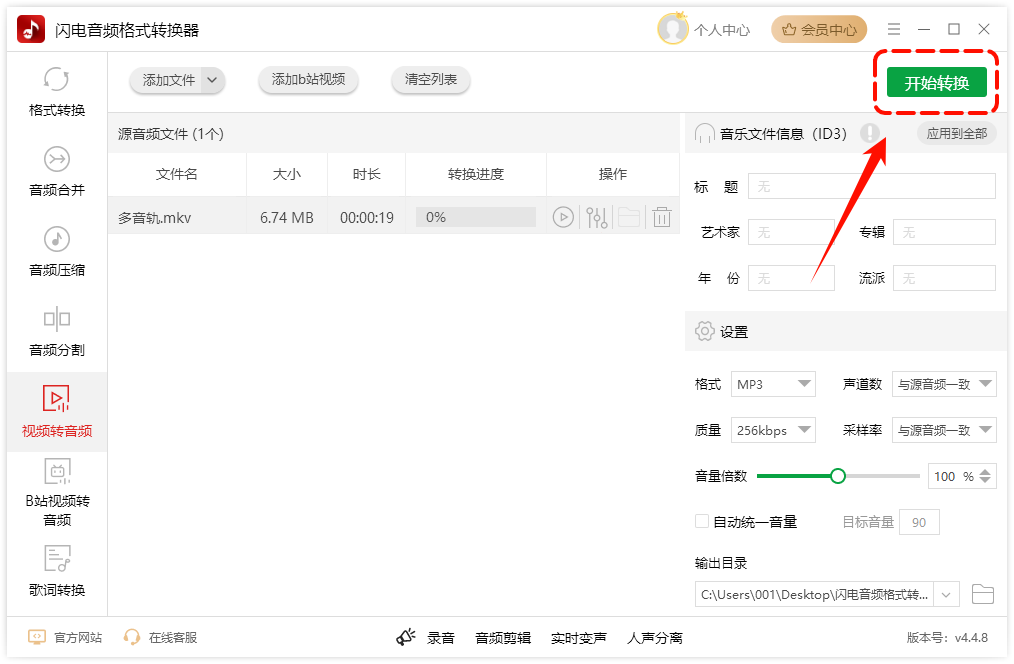Switch to 音频合并 audio merge

pos(57,172)
